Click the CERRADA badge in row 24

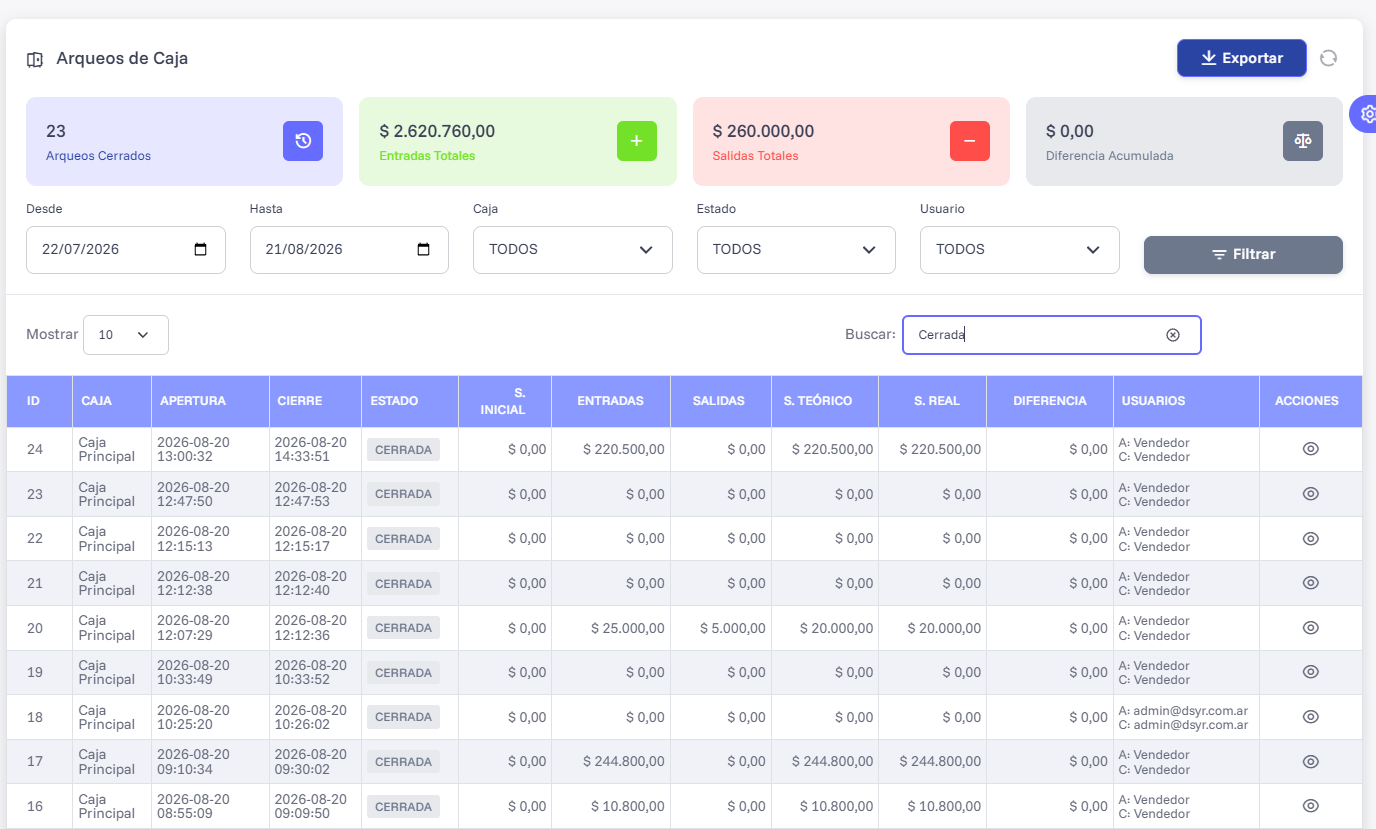pyautogui.click(x=403, y=450)
